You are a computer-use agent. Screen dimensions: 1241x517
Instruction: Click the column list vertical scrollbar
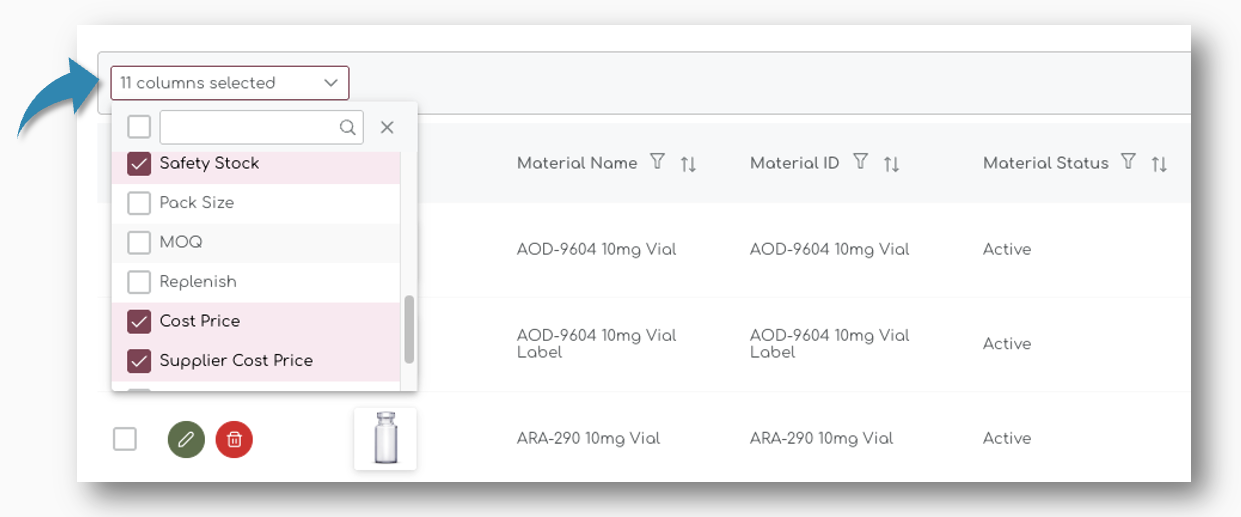409,330
